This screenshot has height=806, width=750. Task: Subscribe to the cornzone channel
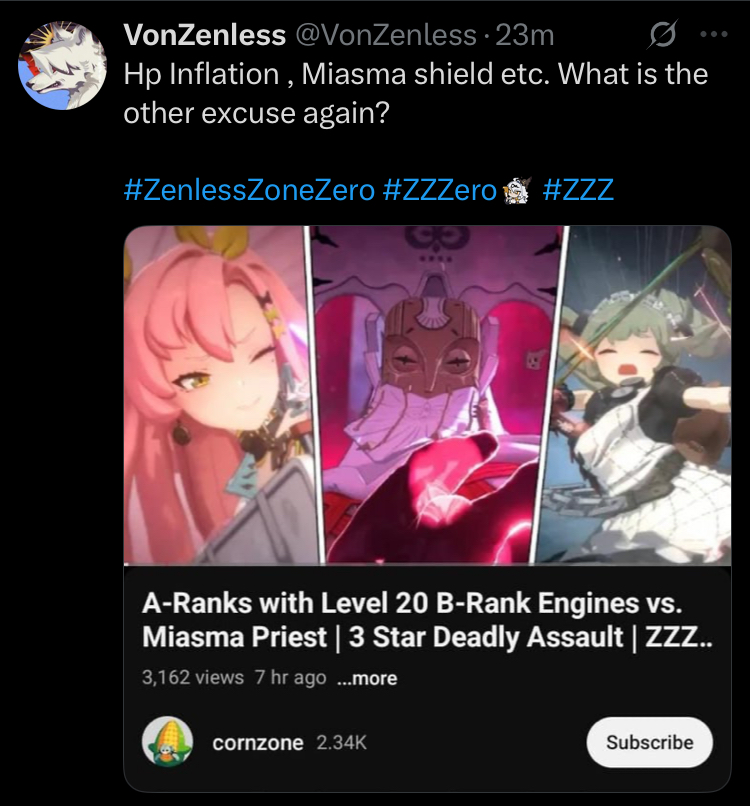[x=649, y=742]
